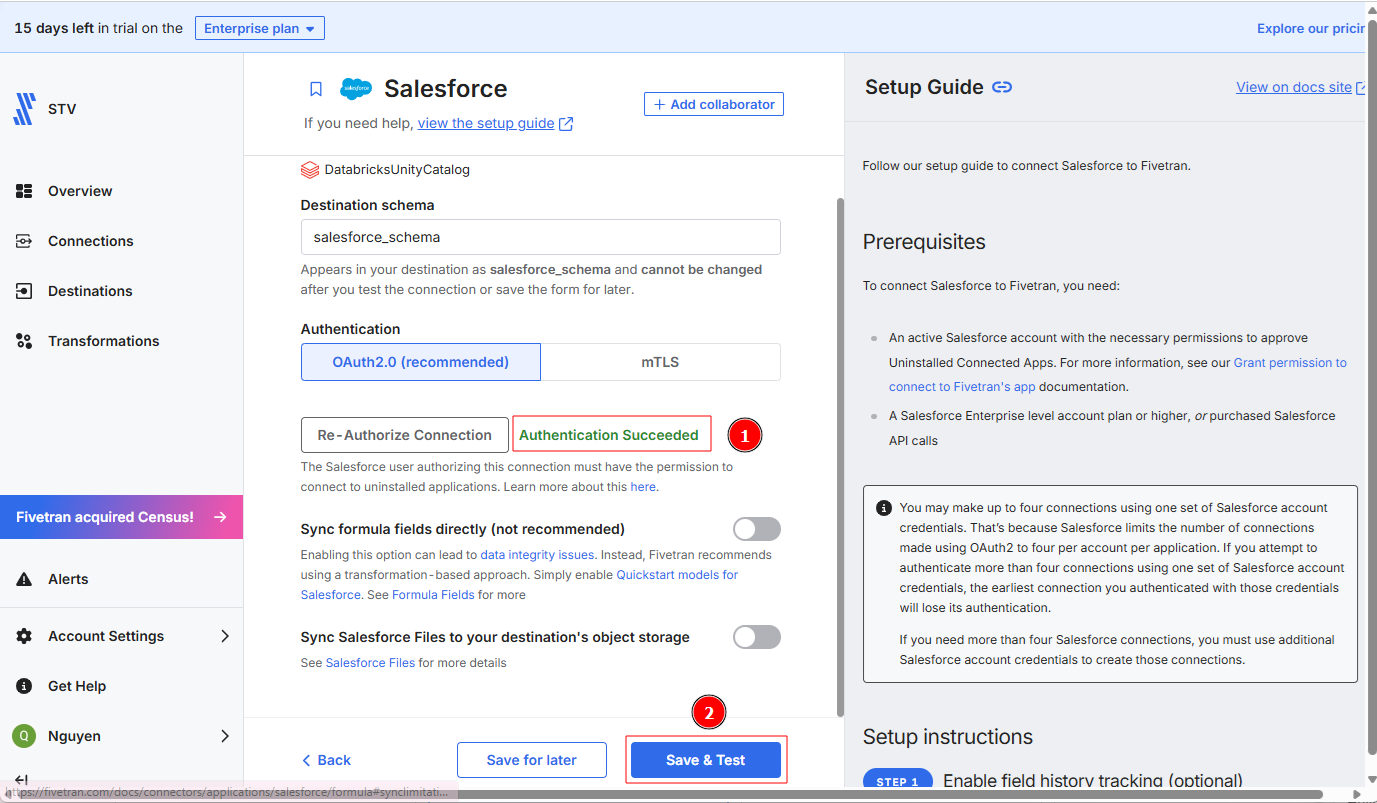This screenshot has width=1377, height=803.
Task: Open the Enterprise plan dropdown
Action: click(x=259, y=28)
